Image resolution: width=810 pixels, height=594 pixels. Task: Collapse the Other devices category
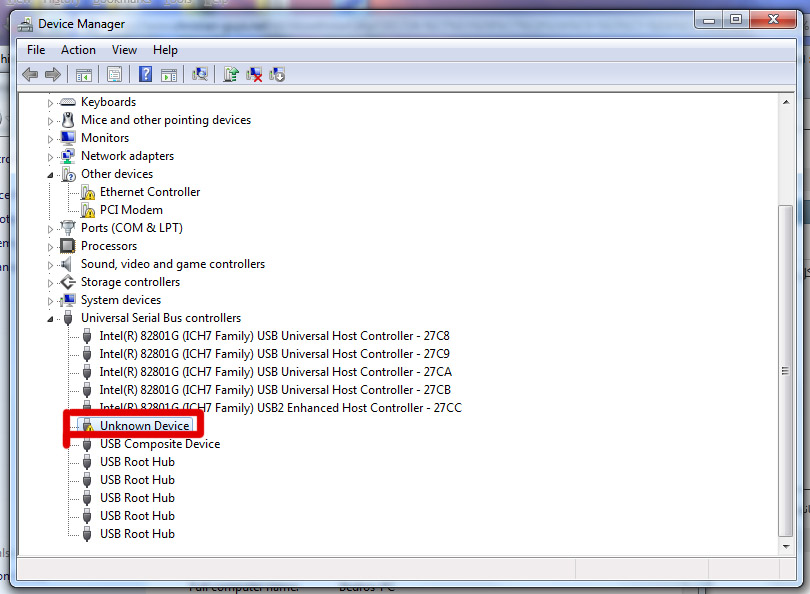[51, 174]
